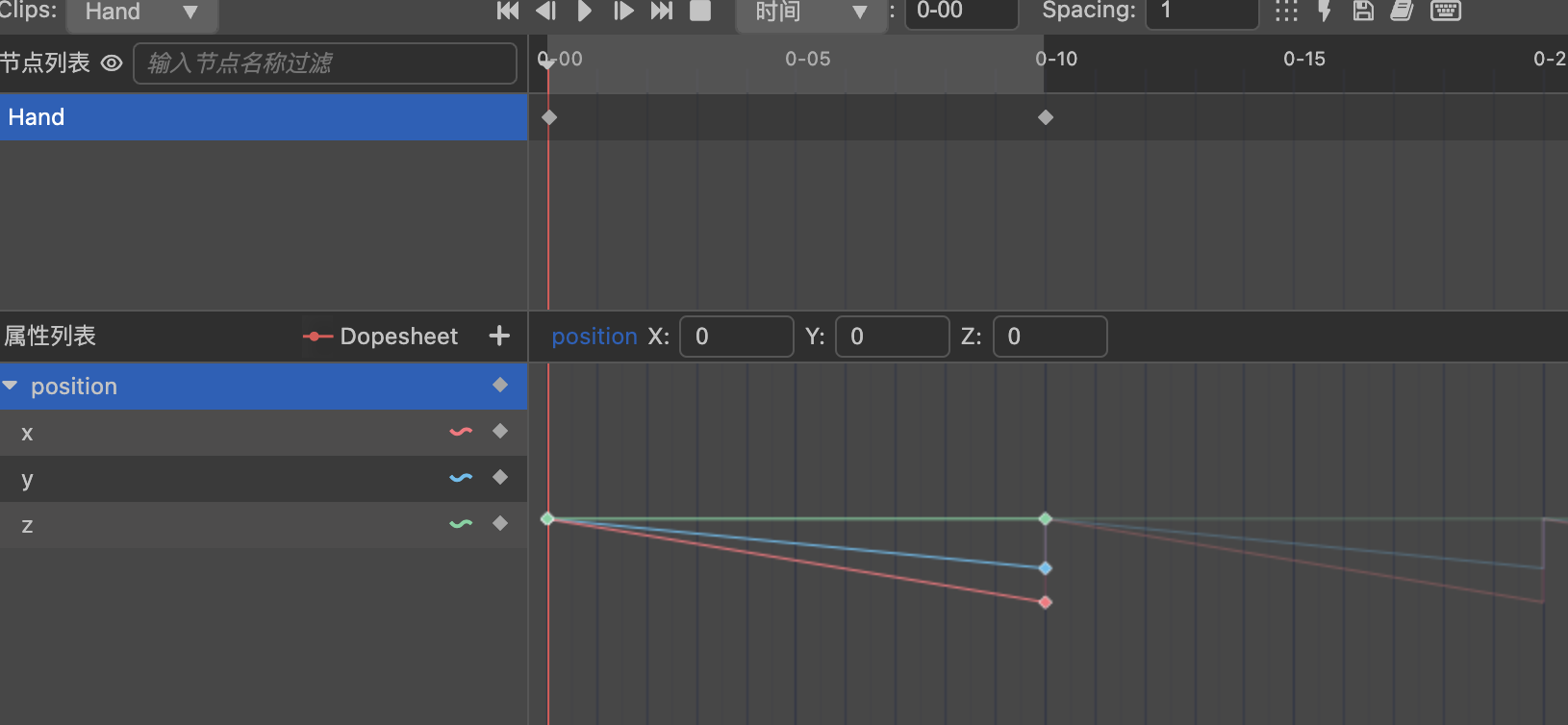Image resolution: width=1568 pixels, height=725 pixels.
Task: Open the Clips dropdown showing Hand
Action: click(x=141, y=12)
